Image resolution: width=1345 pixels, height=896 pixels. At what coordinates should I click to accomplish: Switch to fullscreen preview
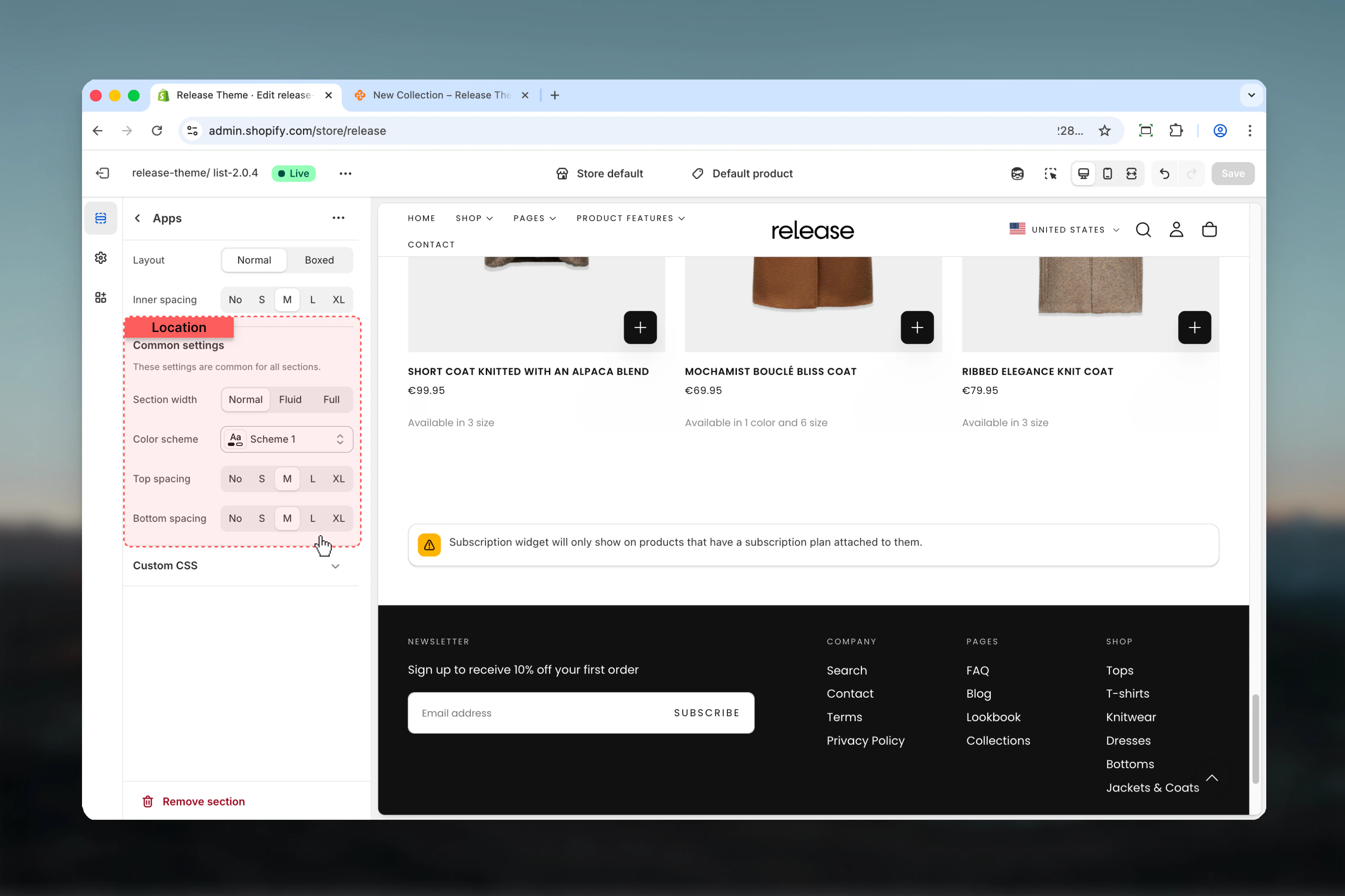coord(1131,173)
